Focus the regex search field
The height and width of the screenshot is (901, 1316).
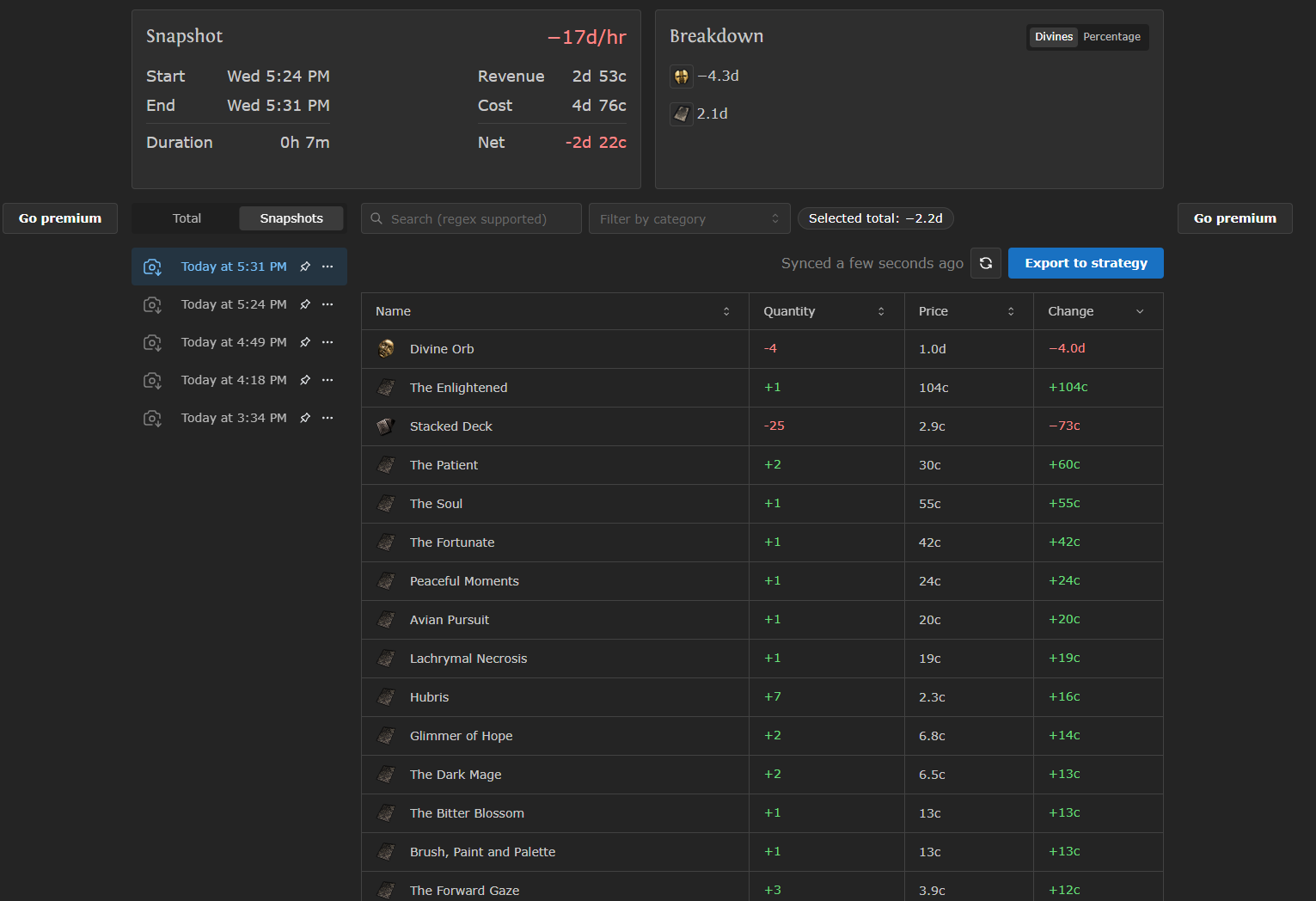coord(471,218)
